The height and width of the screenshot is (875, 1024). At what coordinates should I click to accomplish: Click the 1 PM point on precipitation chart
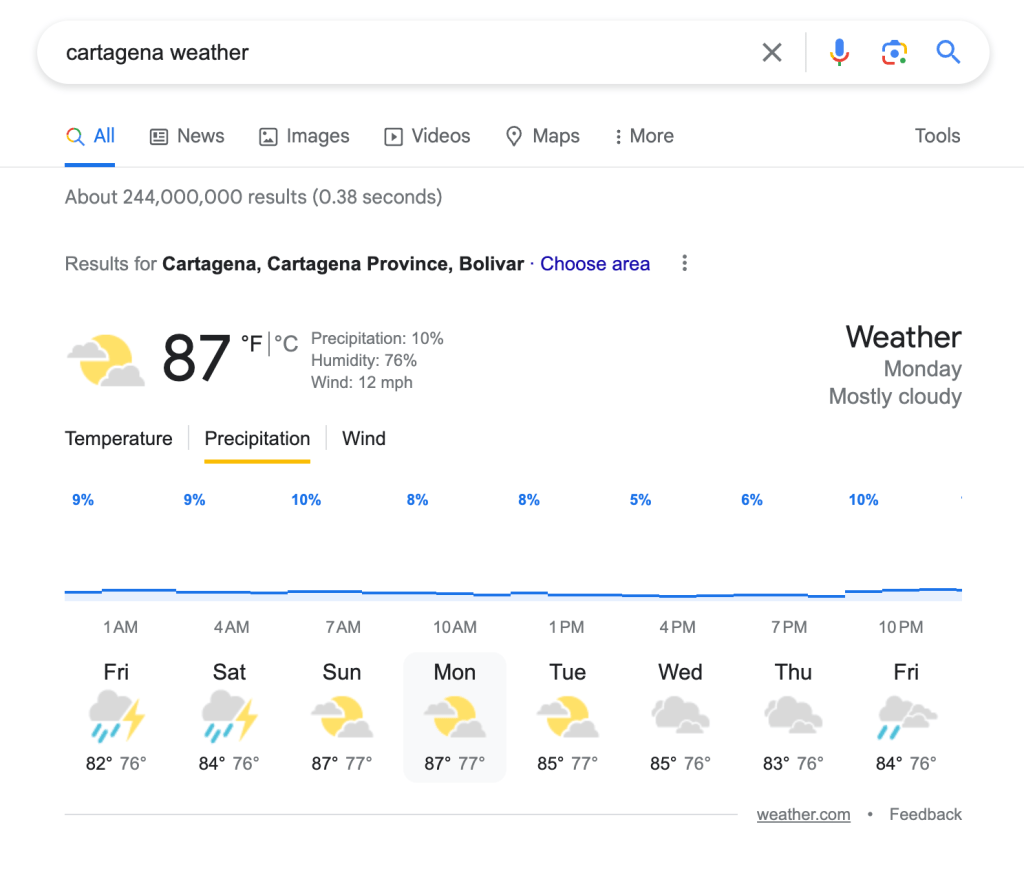(566, 596)
